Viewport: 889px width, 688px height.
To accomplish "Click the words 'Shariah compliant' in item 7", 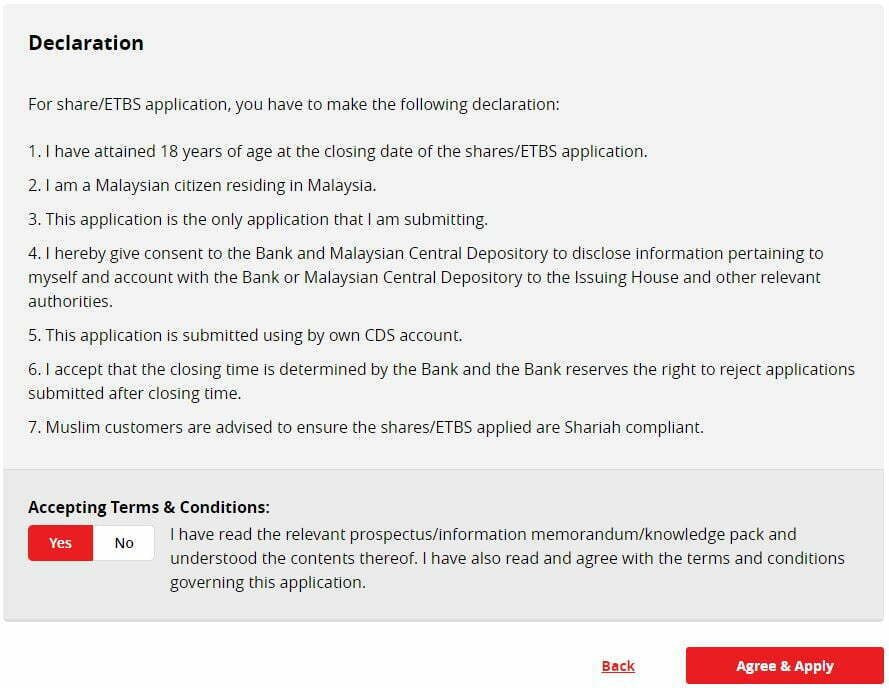I will coord(634,427).
